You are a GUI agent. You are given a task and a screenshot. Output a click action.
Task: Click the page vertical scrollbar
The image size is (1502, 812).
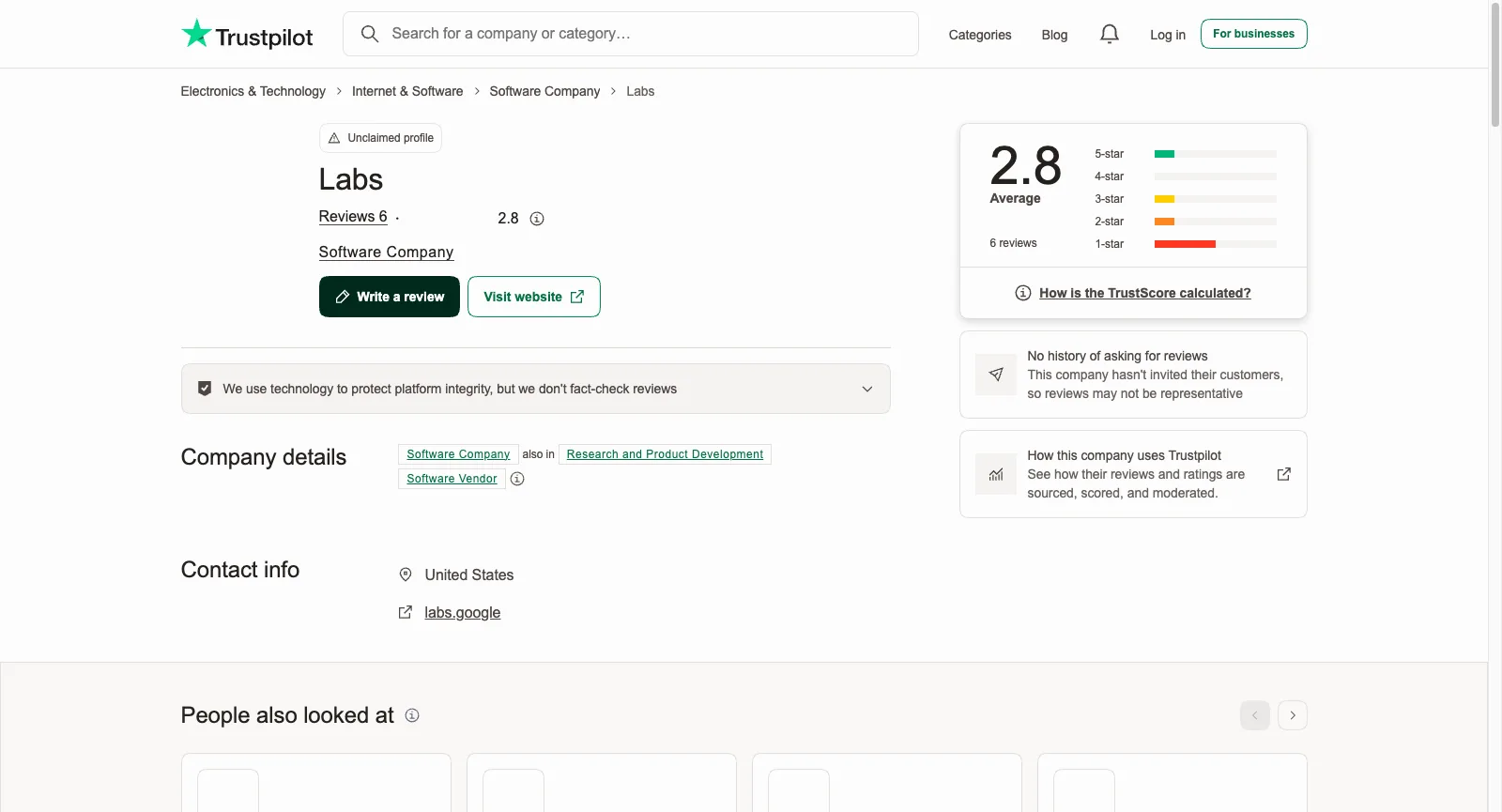click(x=1495, y=66)
